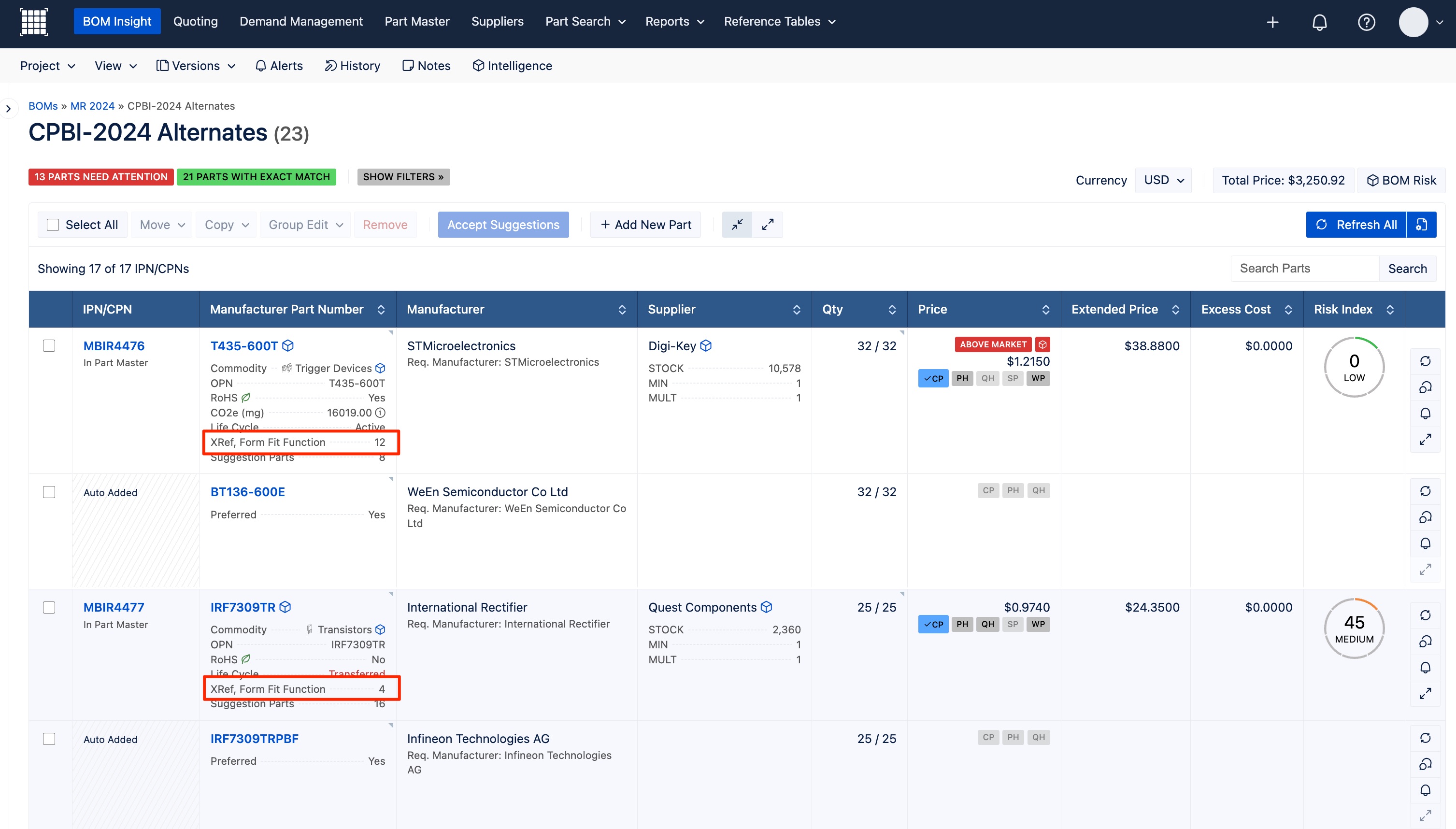This screenshot has width=1456, height=829.
Task: Open the Part Search dropdown
Action: (585, 22)
